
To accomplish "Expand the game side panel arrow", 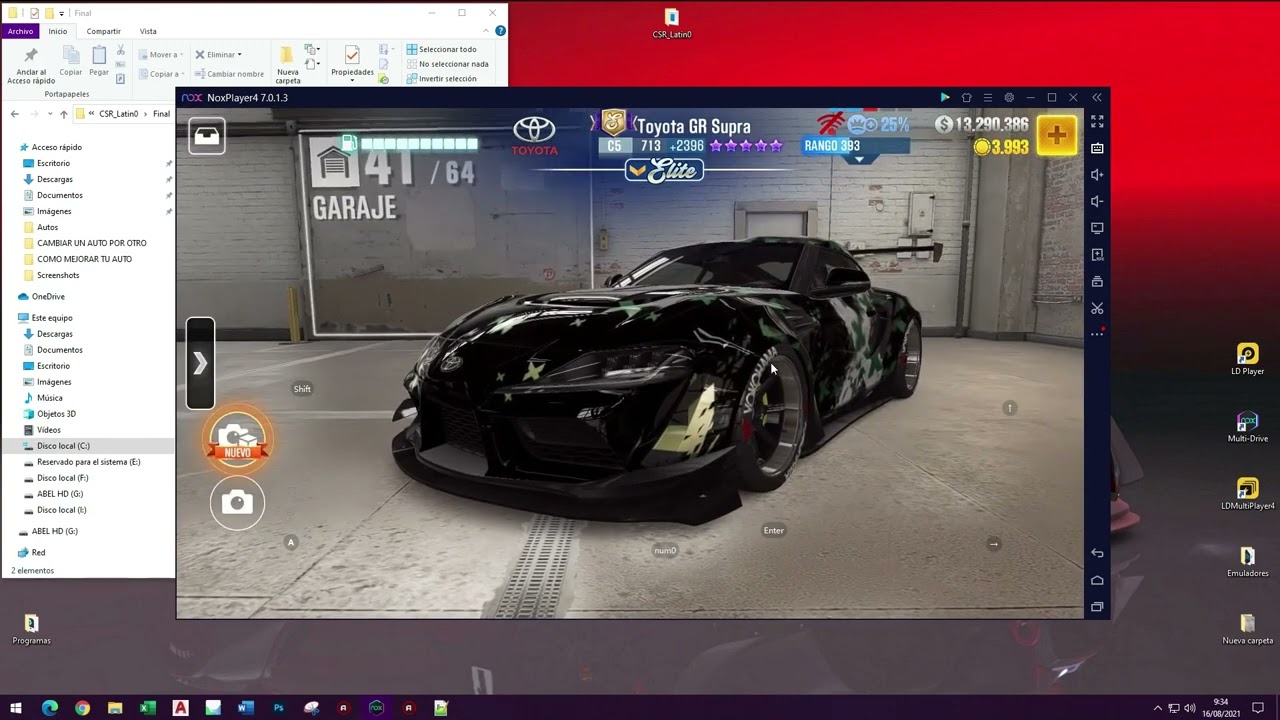I will point(200,363).
